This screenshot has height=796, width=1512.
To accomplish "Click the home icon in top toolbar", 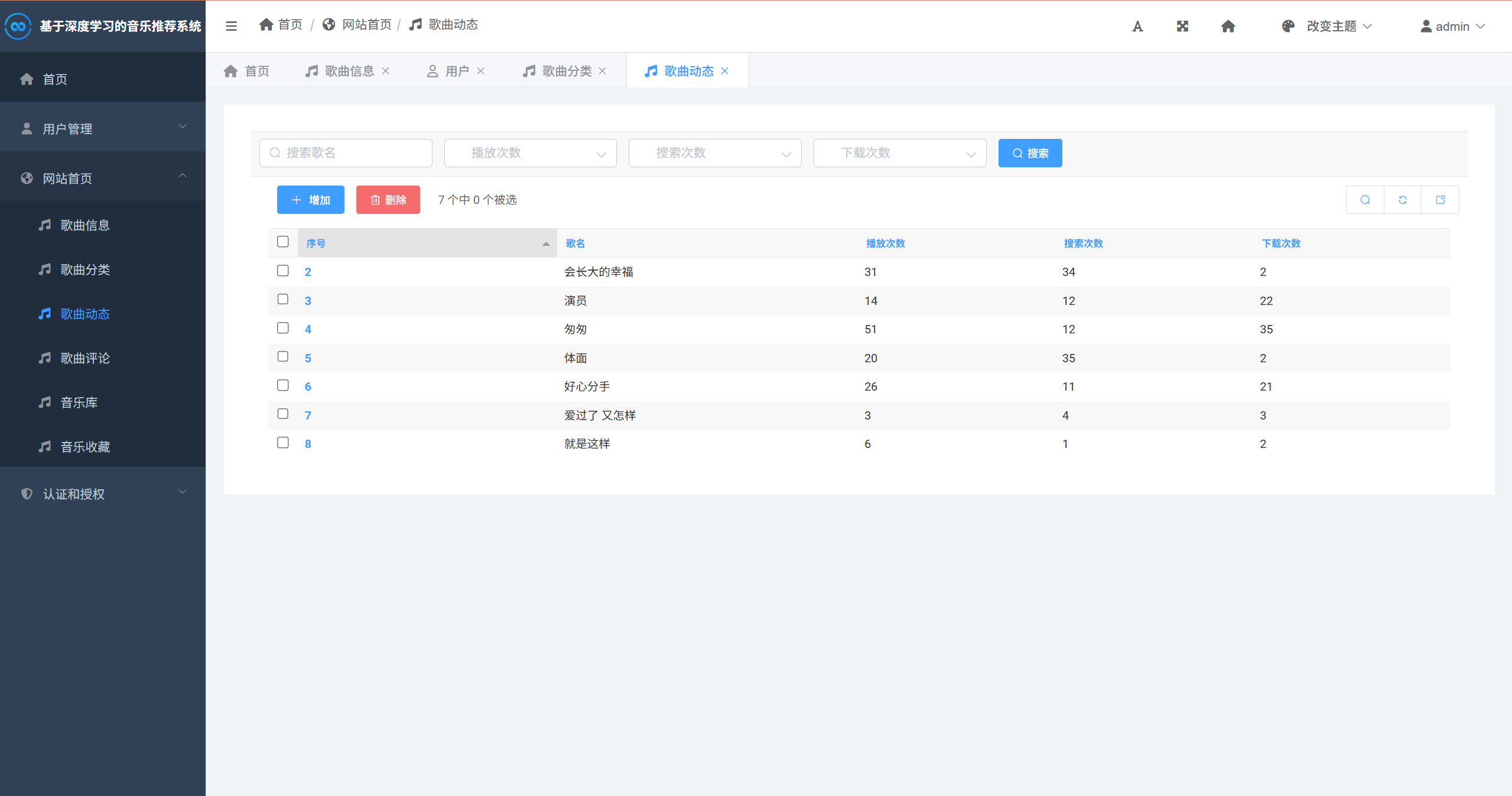I will coord(1228,26).
